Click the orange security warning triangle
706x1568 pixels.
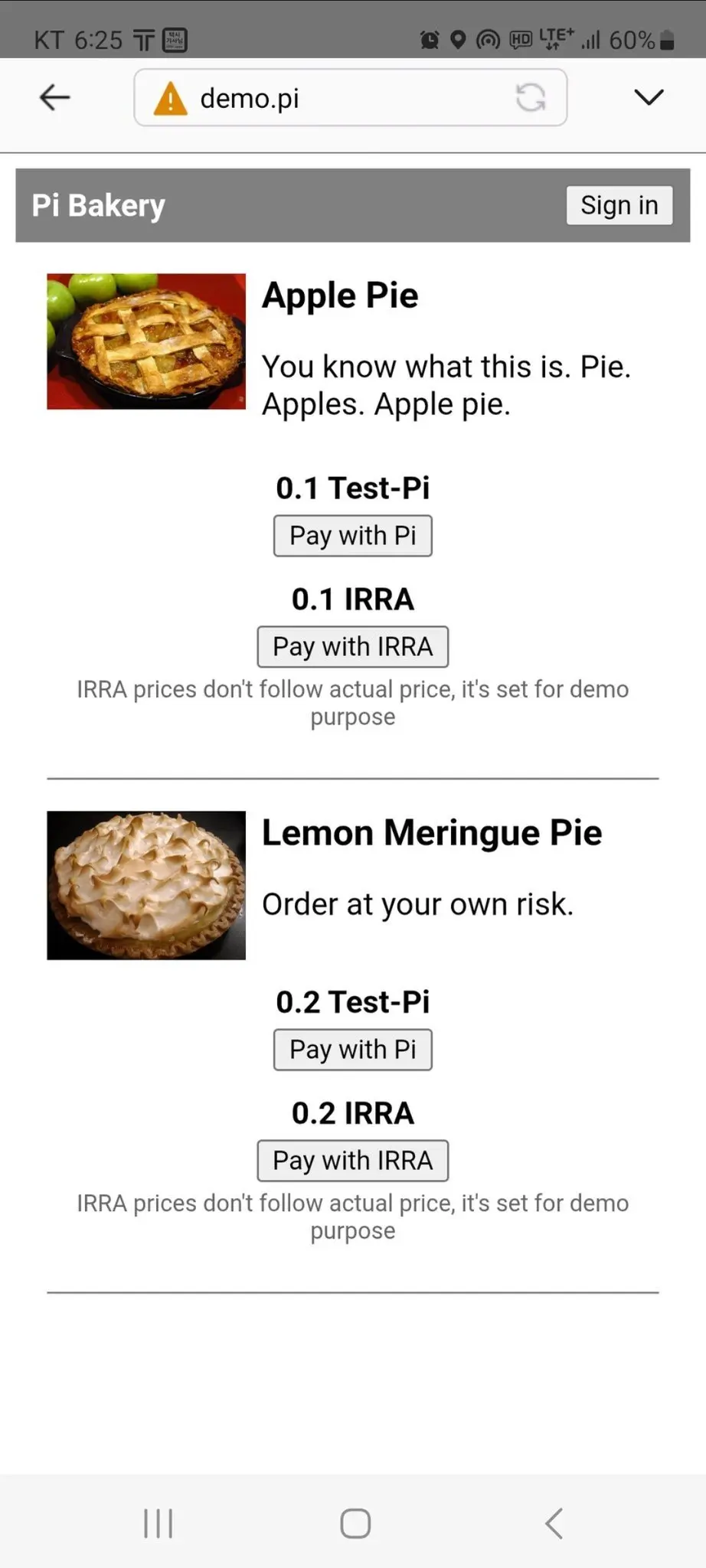coord(170,99)
